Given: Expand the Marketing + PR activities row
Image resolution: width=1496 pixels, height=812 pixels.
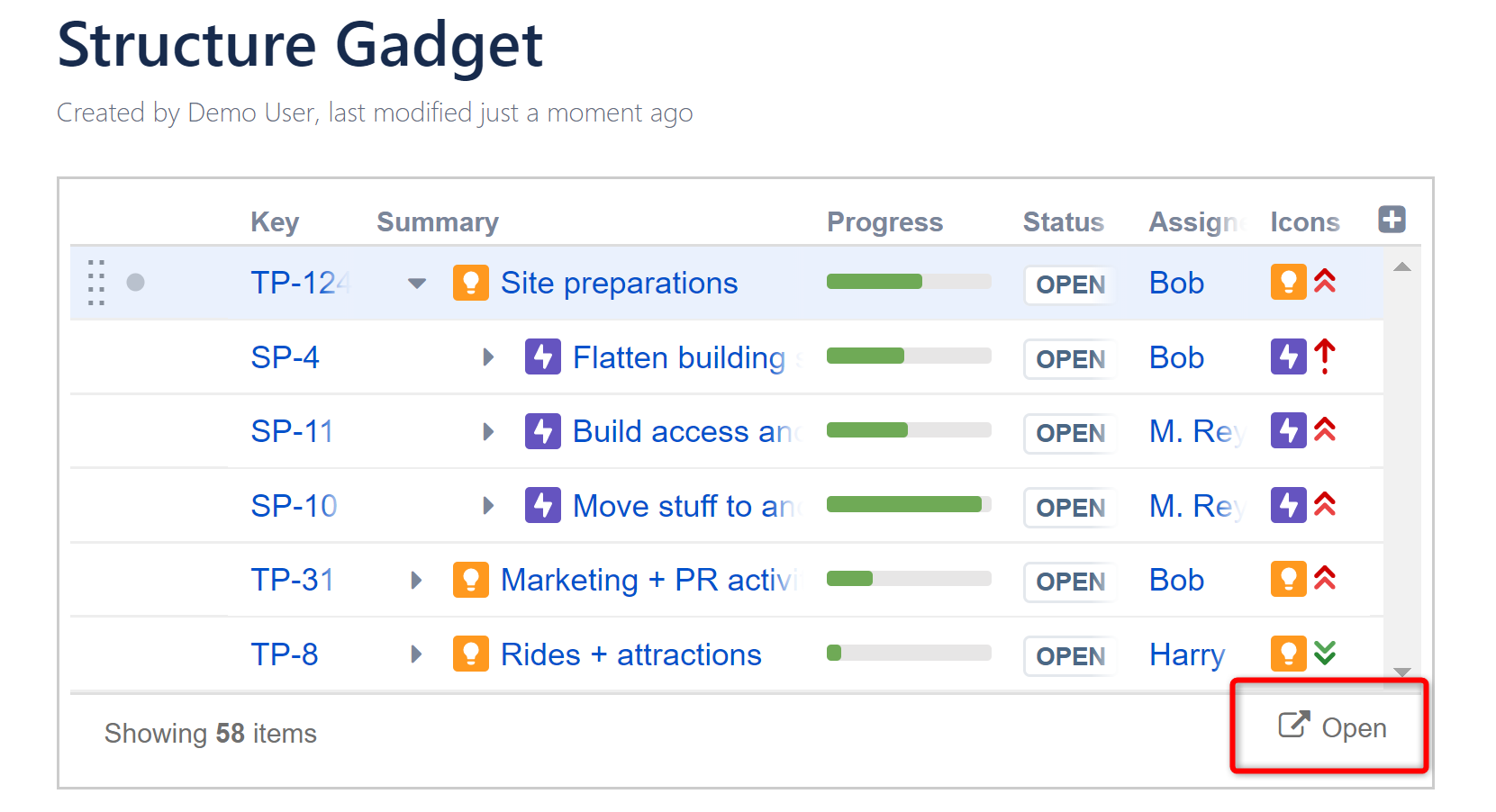Looking at the screenshot, I should click(x=416, y=580).
